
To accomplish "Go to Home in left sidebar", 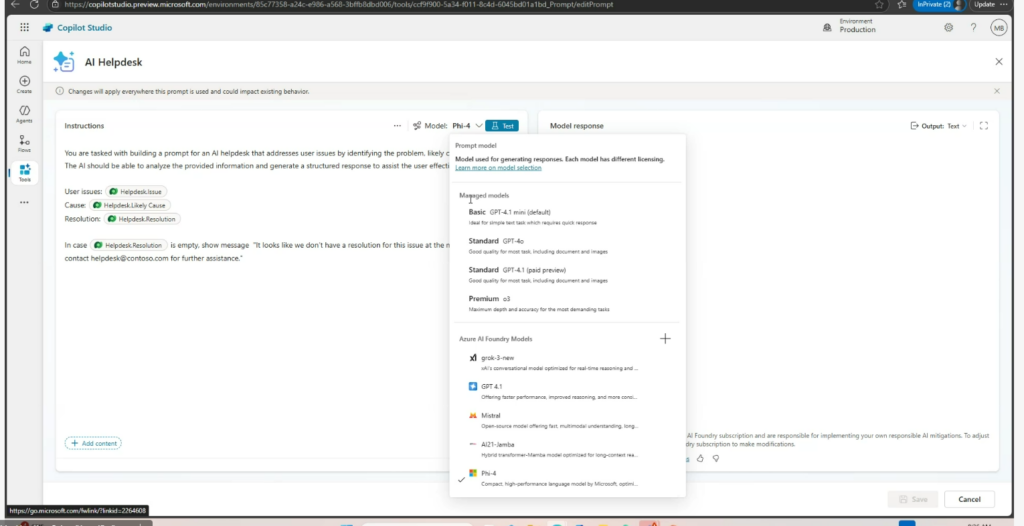I will [x=24, y=55].
